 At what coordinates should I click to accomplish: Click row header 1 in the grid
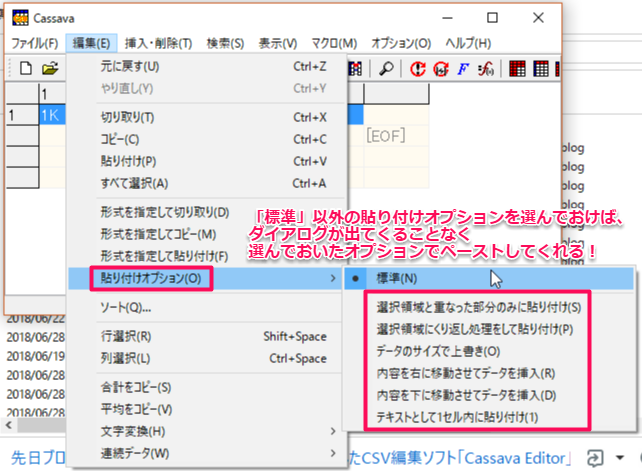coord(23,115)
